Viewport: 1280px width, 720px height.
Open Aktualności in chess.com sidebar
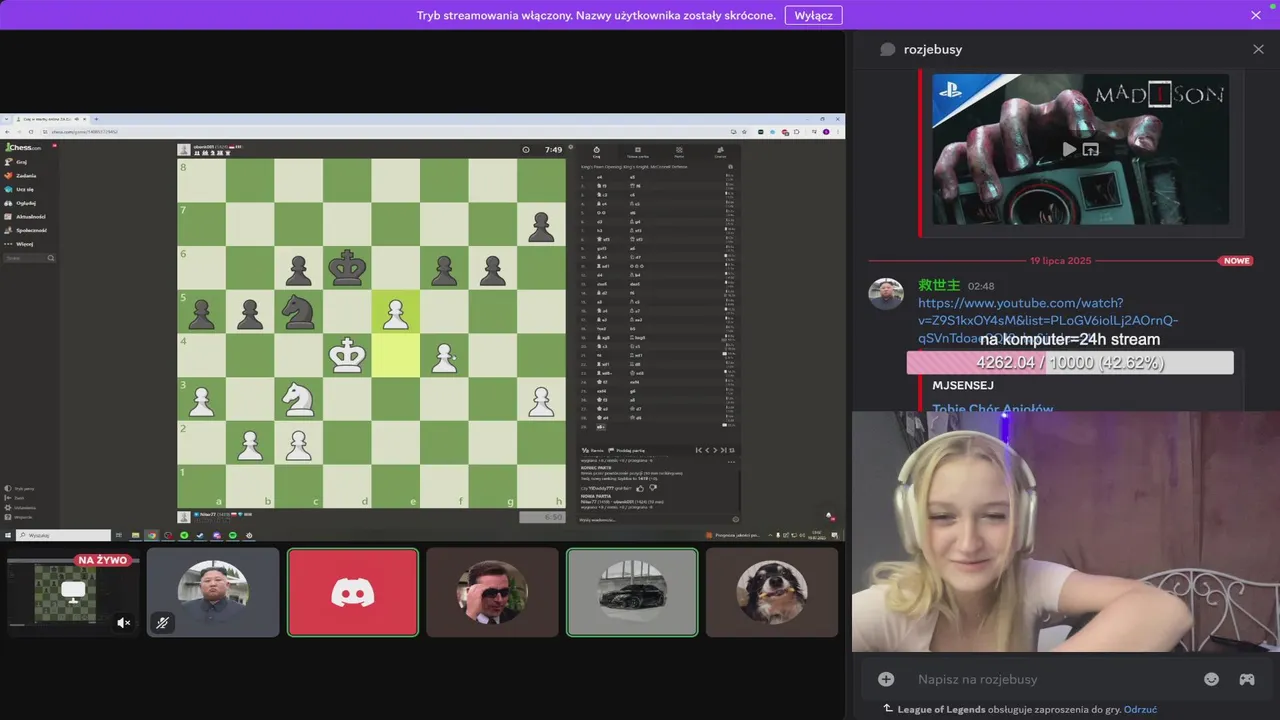coord(25,216)
